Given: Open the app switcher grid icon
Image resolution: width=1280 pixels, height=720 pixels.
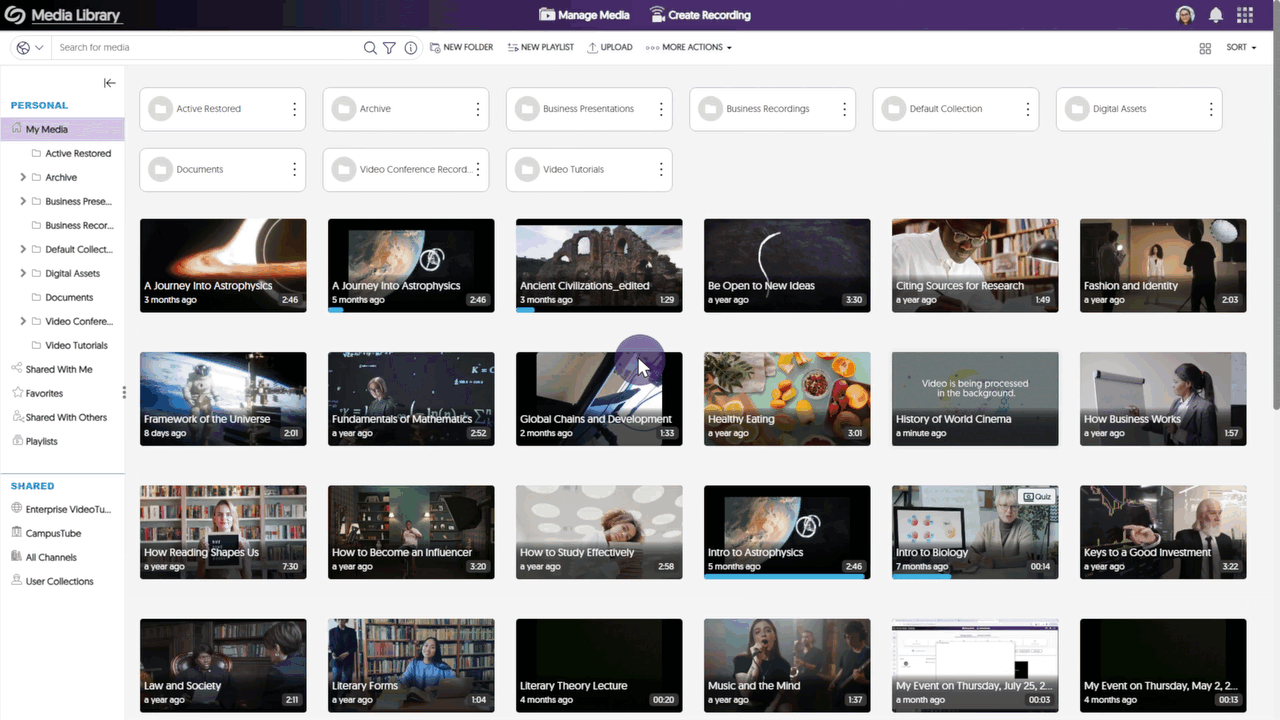Looking at the screenshot, I should pos(1244,15).
